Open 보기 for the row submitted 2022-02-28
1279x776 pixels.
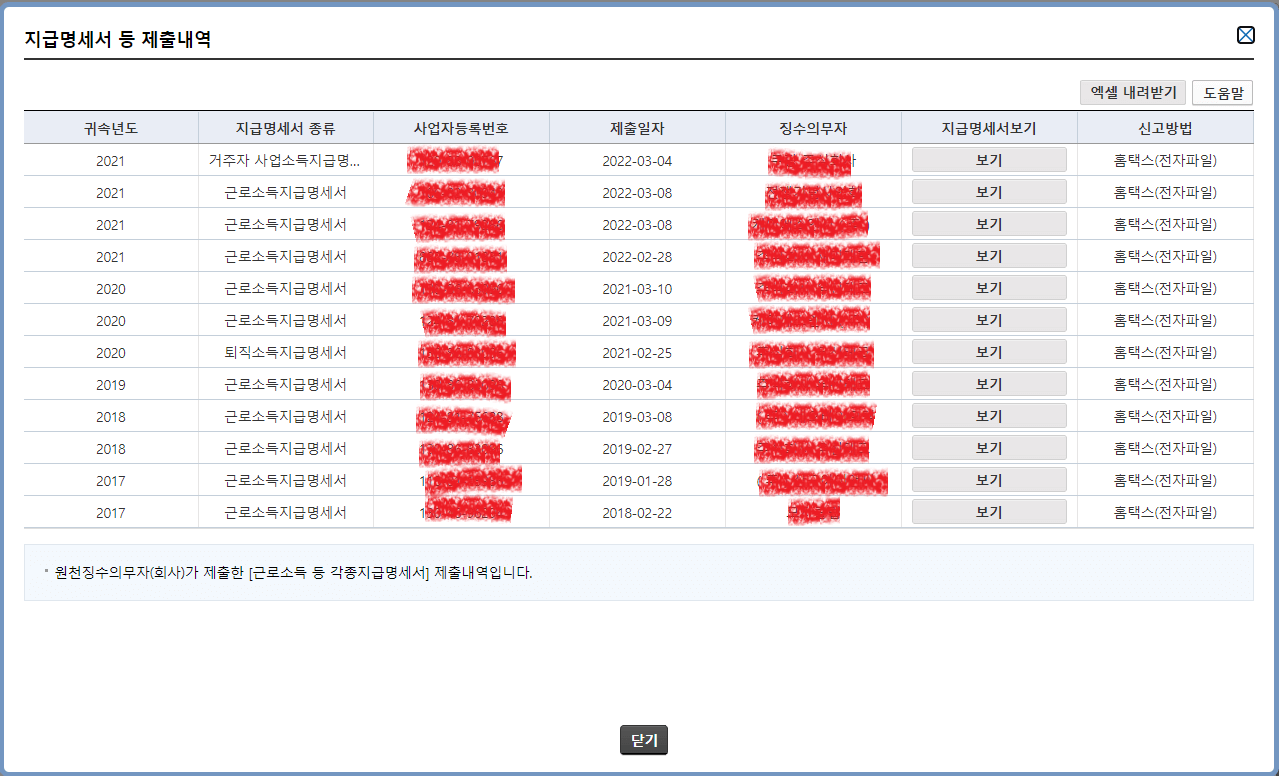[x=988, y=255]
